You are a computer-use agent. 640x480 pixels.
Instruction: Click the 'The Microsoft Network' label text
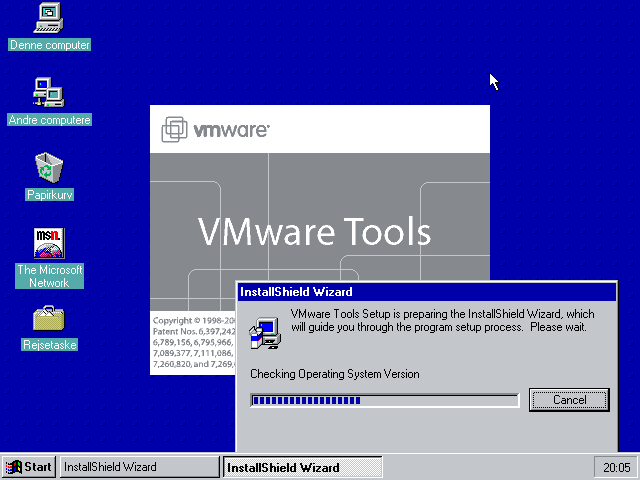(x=49, y=276)
